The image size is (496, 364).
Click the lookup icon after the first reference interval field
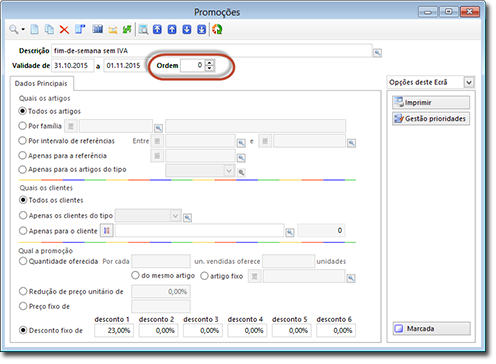[x=241, y=143]
